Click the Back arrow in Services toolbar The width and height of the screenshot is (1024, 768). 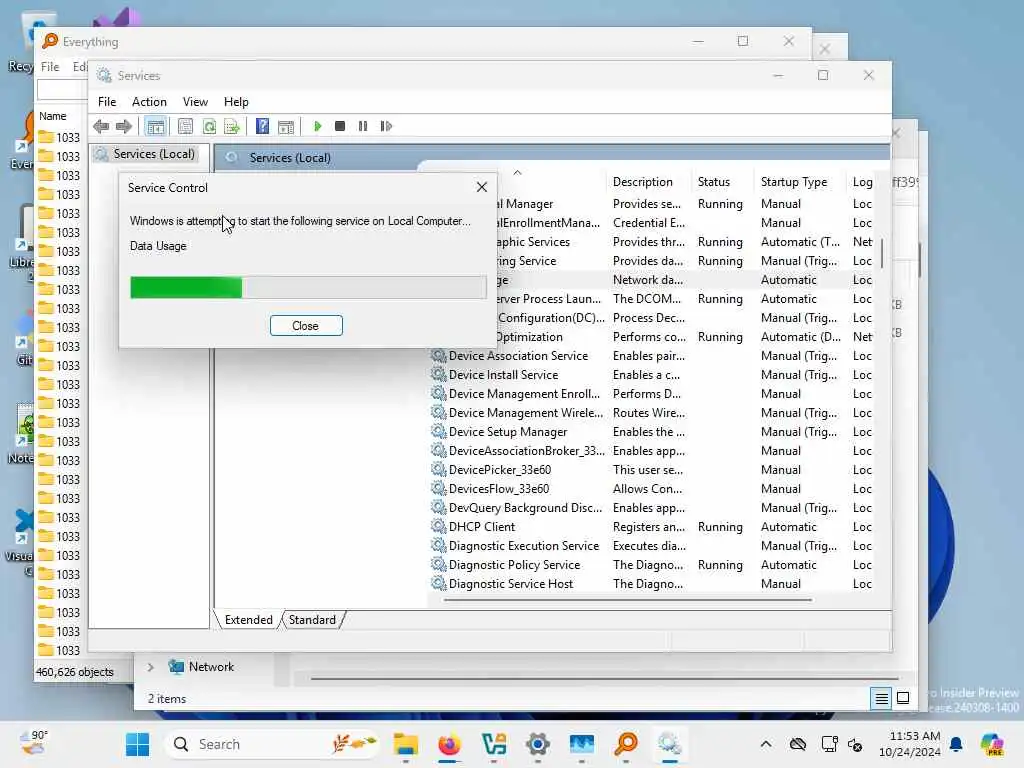tap(101, 126)
